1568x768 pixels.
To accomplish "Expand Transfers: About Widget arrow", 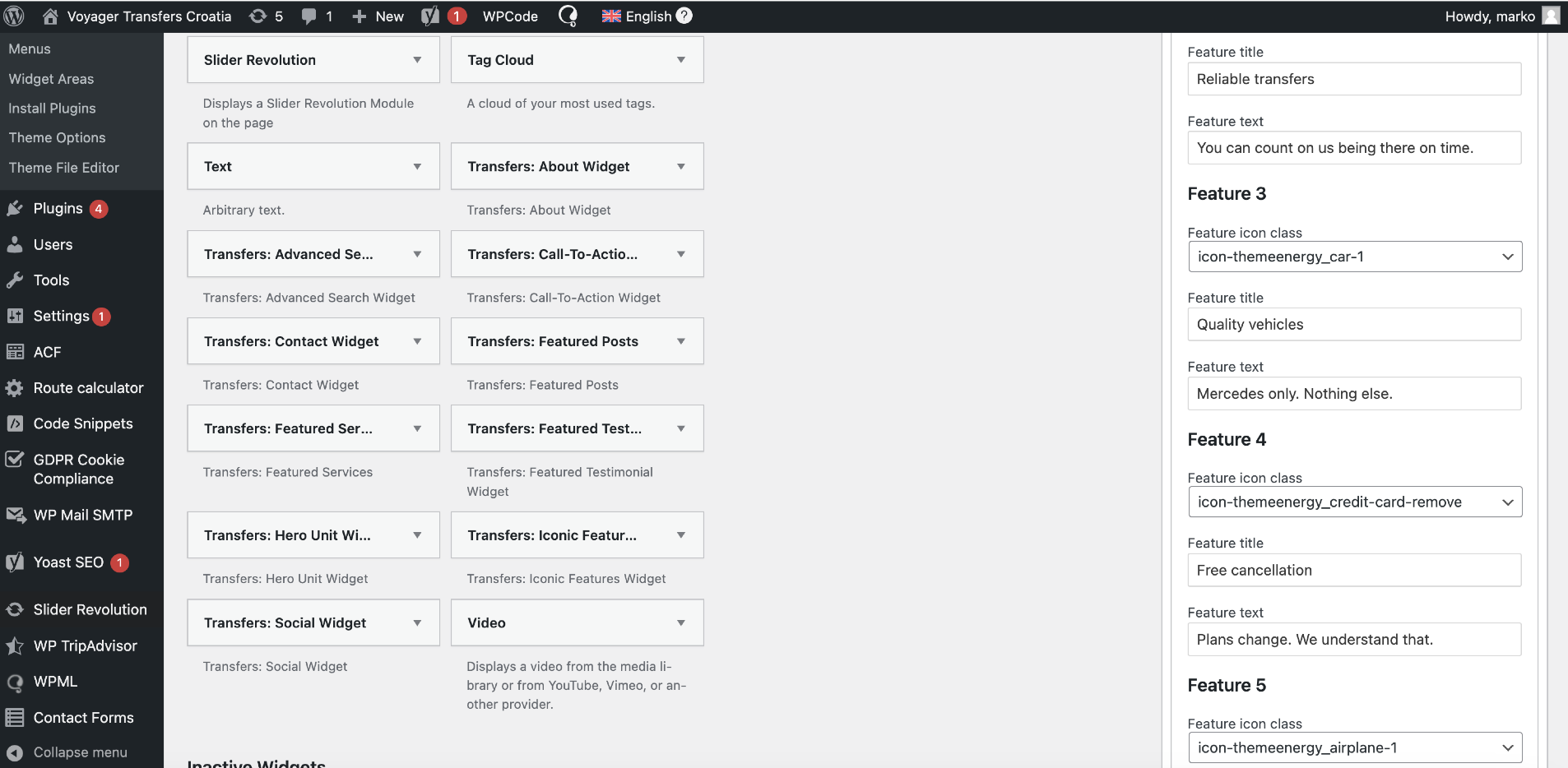I will pyautogui.click(x=681, y=166).
